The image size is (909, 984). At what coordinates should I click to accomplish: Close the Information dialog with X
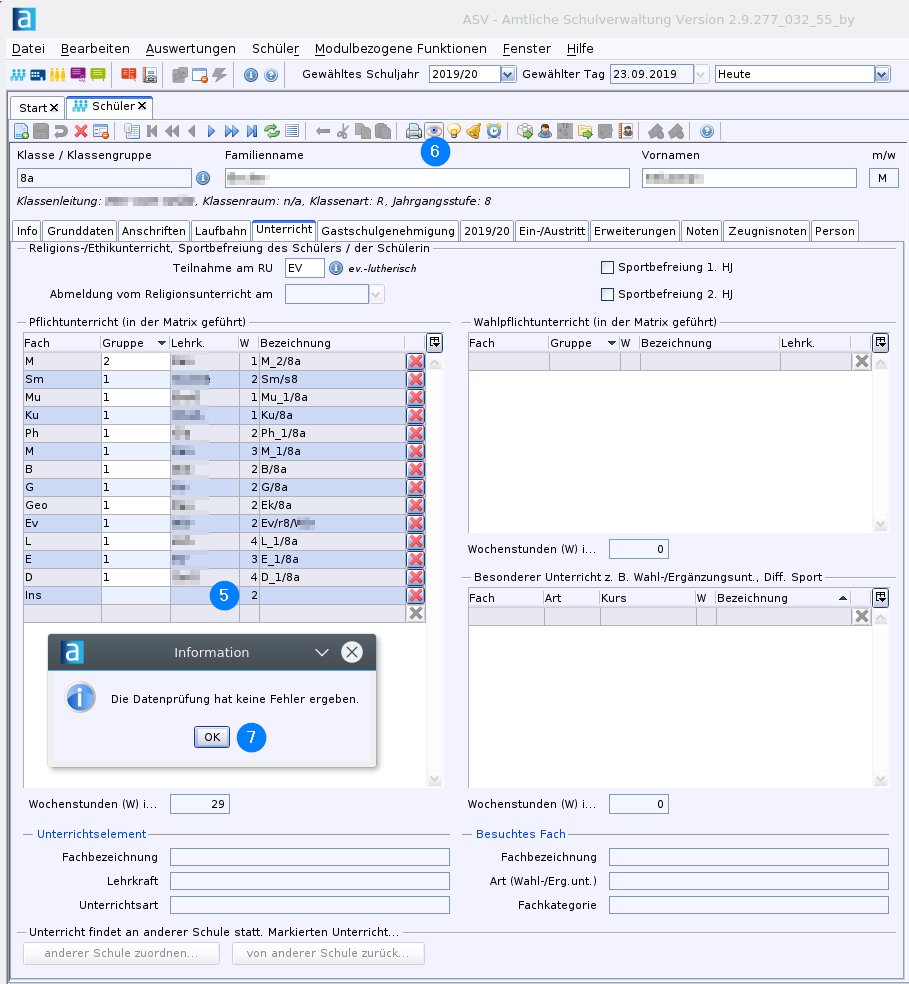click(x=352, y=652)
